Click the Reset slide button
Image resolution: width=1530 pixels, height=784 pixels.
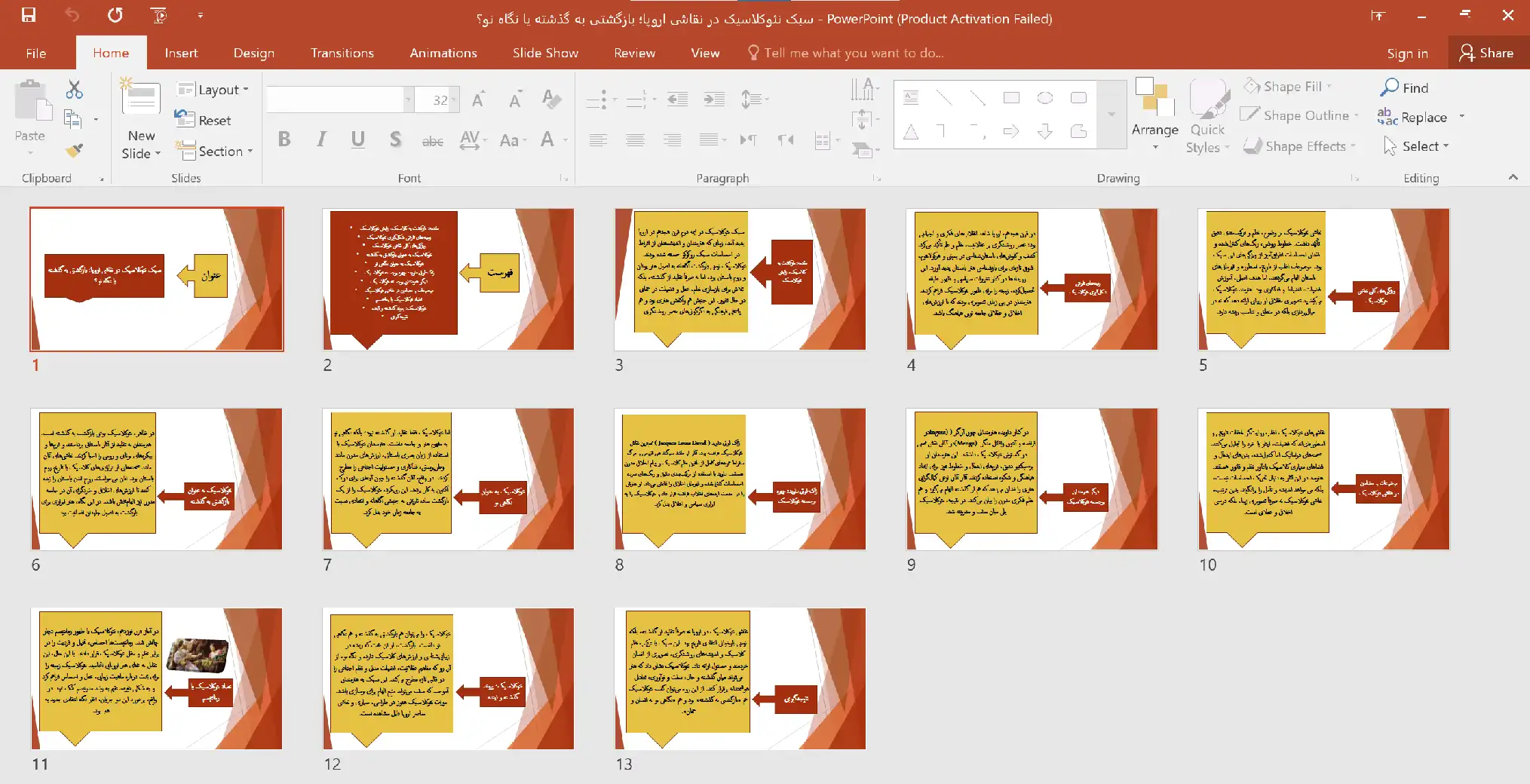[204, 120]
